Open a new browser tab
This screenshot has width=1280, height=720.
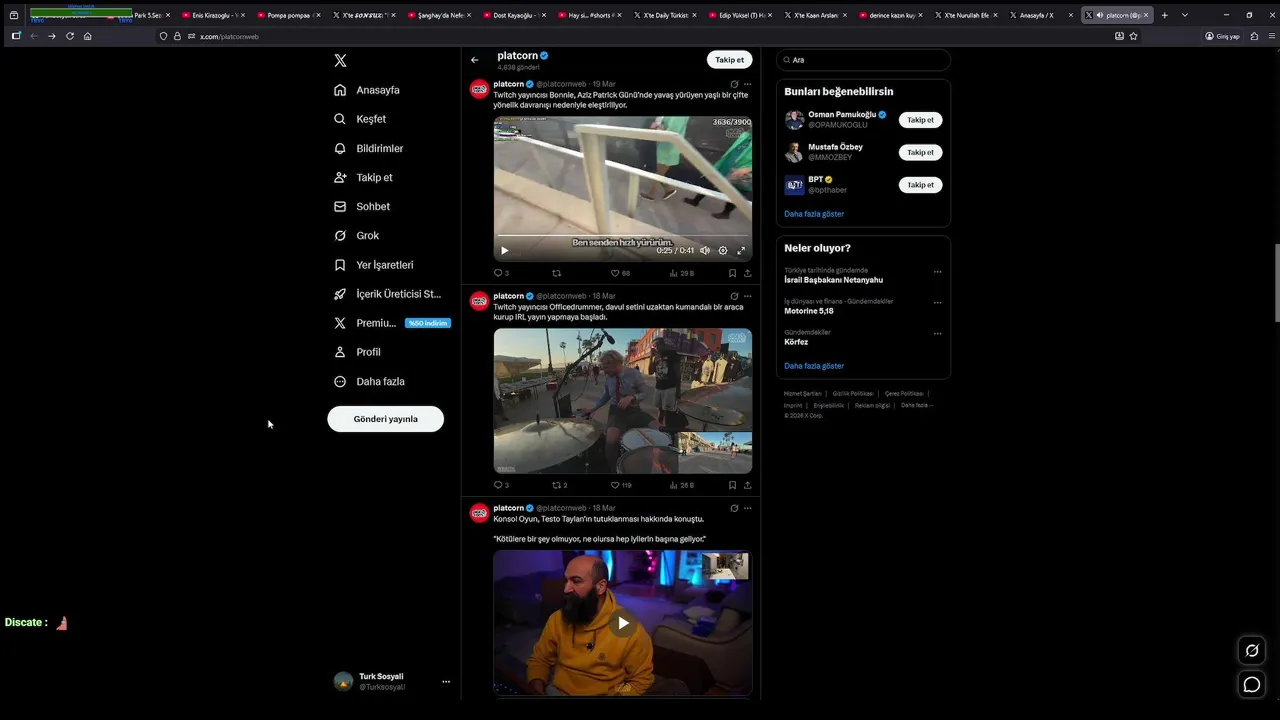click(x=1164, y=15)
